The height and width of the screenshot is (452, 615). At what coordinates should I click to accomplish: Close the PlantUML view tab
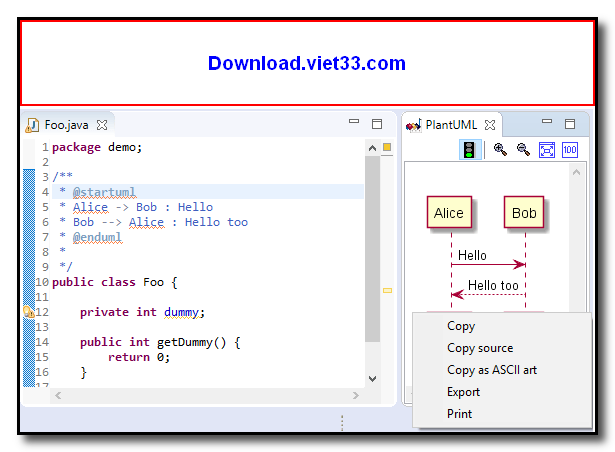[490, 125]
